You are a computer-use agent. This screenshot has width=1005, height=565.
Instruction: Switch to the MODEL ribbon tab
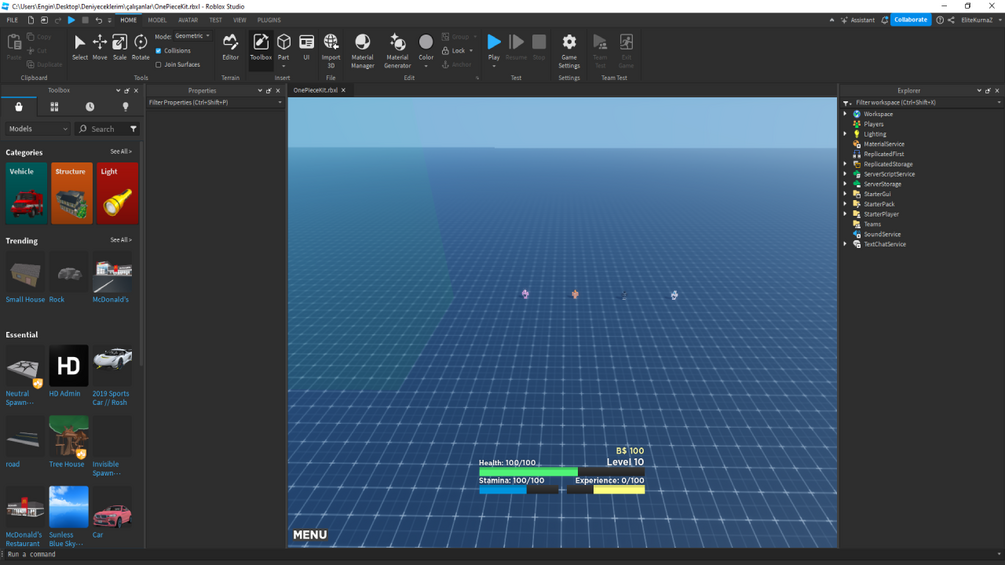pos(157,20)
